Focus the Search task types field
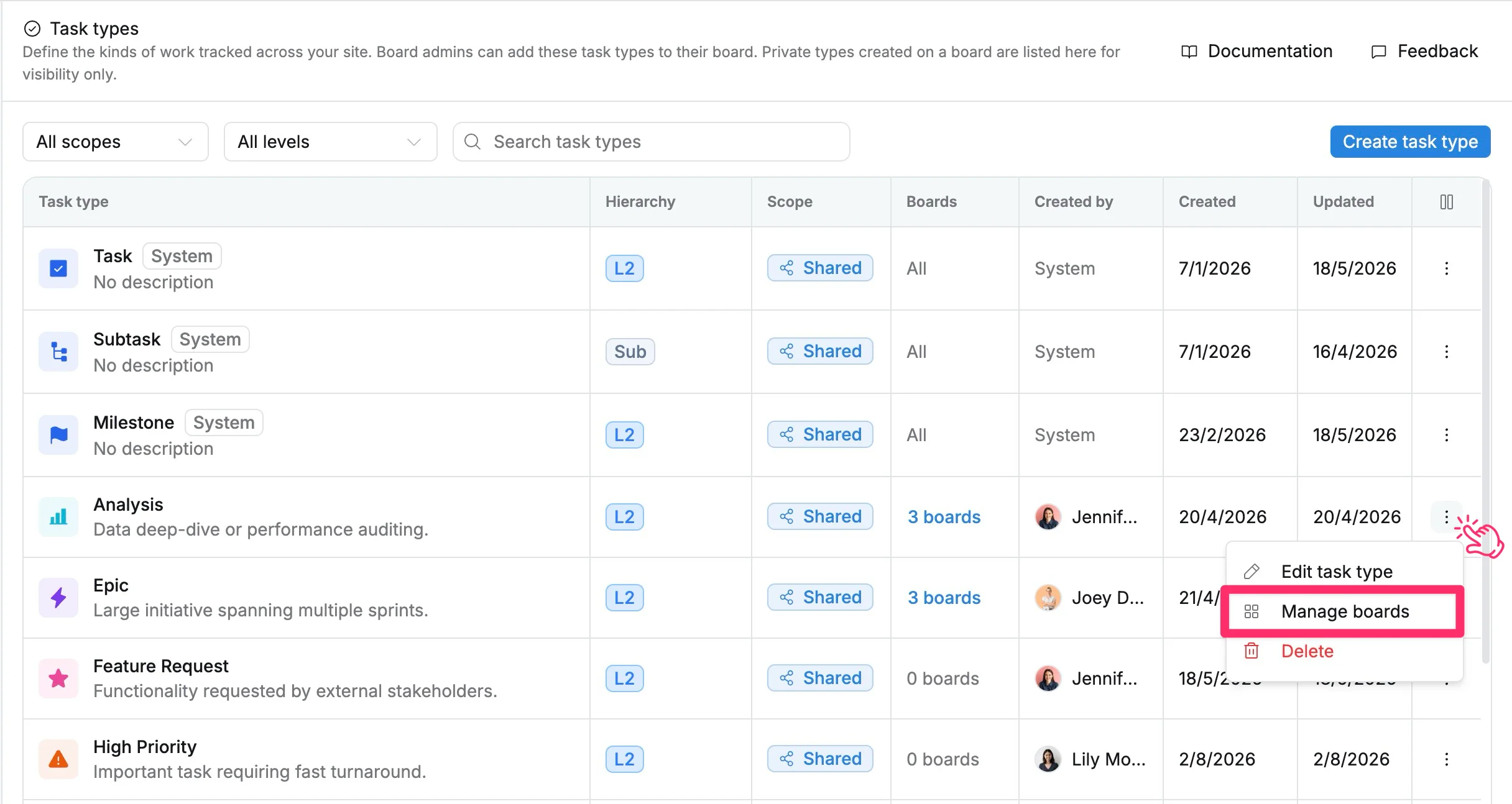Screen dimensions: 1512x804 [x=651, y=142]
